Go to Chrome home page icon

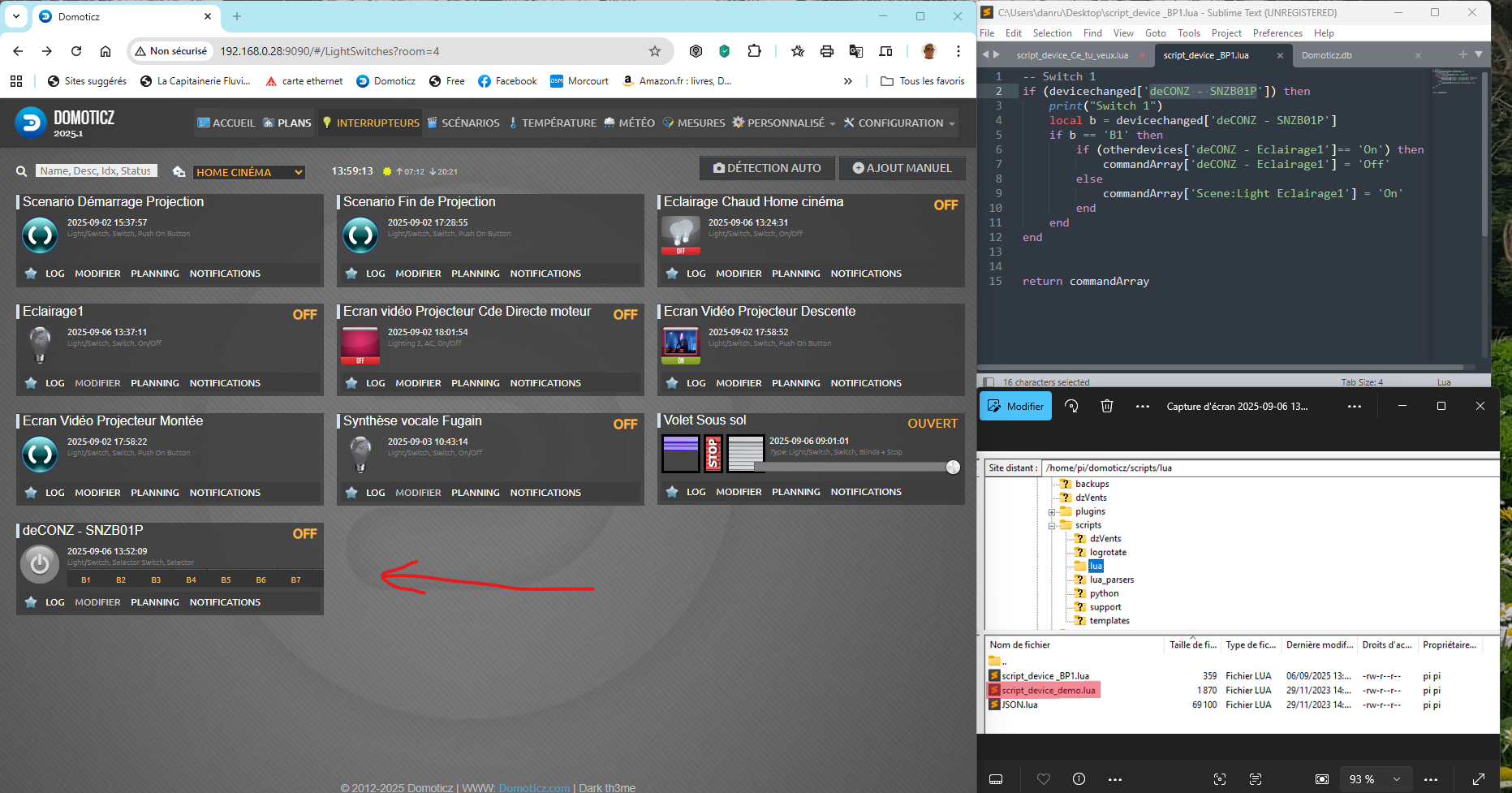106,51
